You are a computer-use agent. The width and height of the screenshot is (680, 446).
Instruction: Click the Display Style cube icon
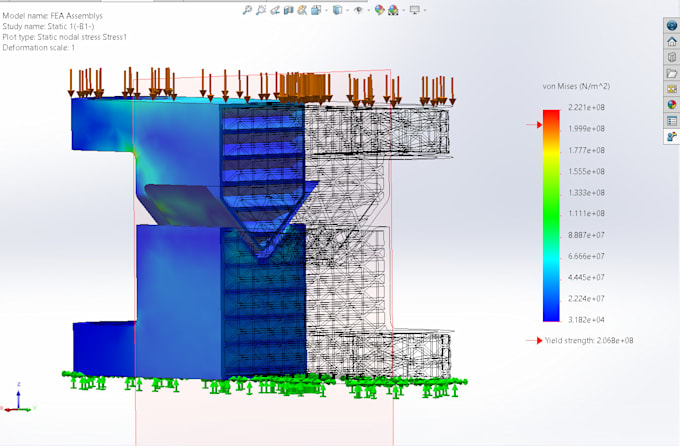point(337,10)
